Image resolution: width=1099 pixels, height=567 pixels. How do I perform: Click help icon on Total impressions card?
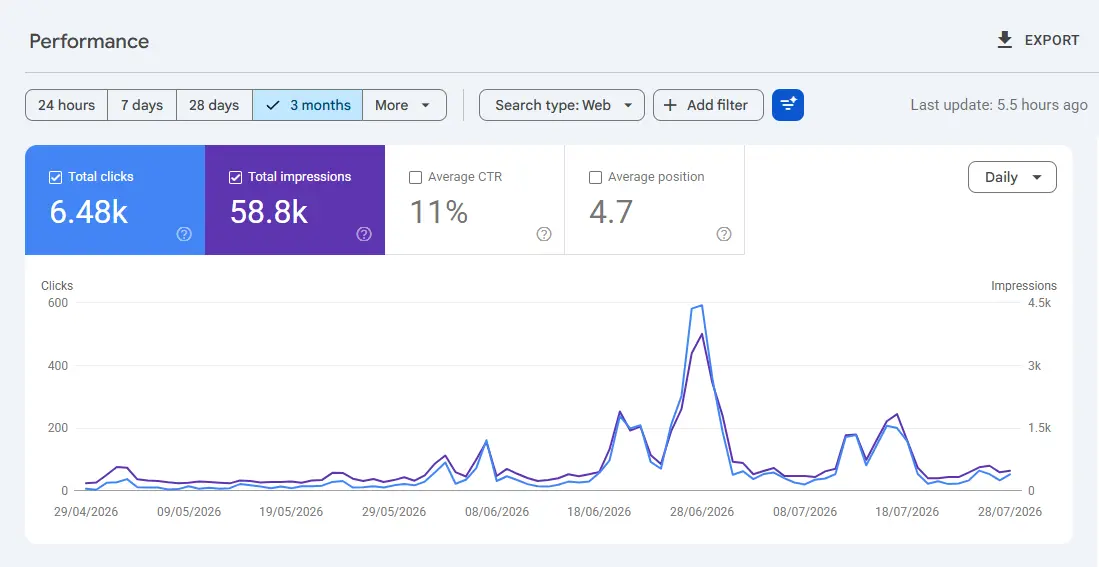pyautogui.click(x=364, y=234)
